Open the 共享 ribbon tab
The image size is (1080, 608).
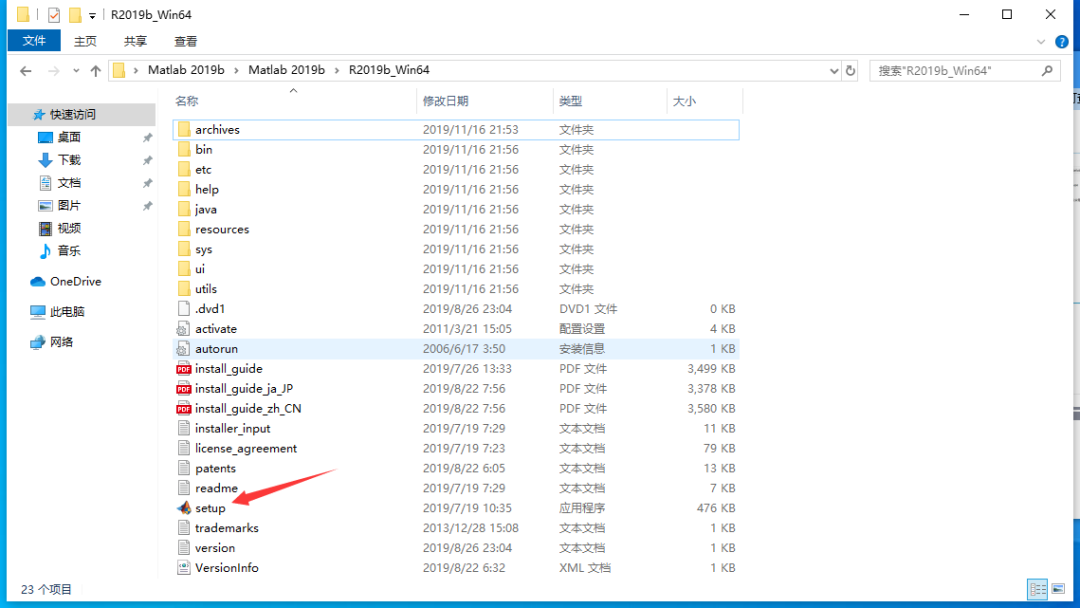(136, 41)
